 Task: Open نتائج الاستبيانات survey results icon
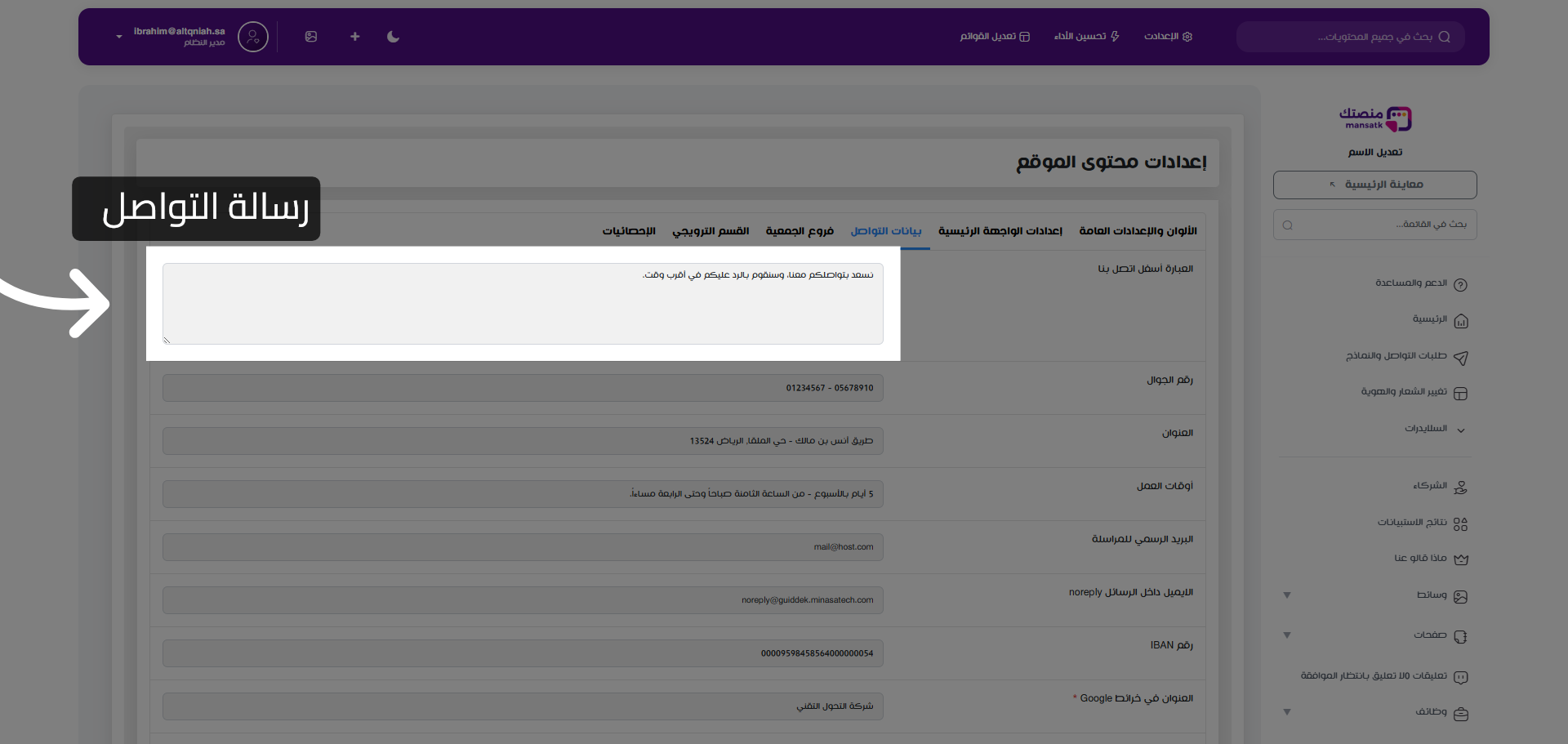point(1413,523)
